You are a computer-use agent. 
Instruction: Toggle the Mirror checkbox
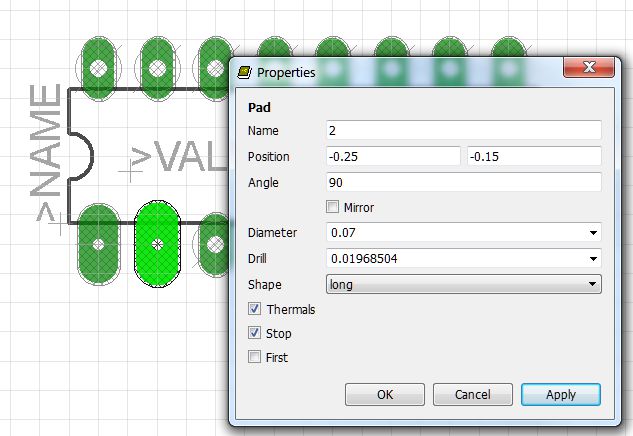[334, 207]
